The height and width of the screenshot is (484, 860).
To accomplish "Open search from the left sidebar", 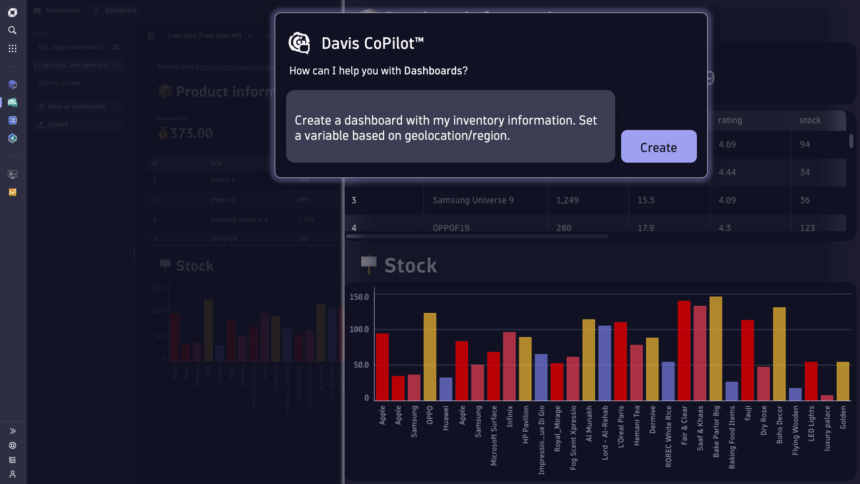I will tap(13, 31).
